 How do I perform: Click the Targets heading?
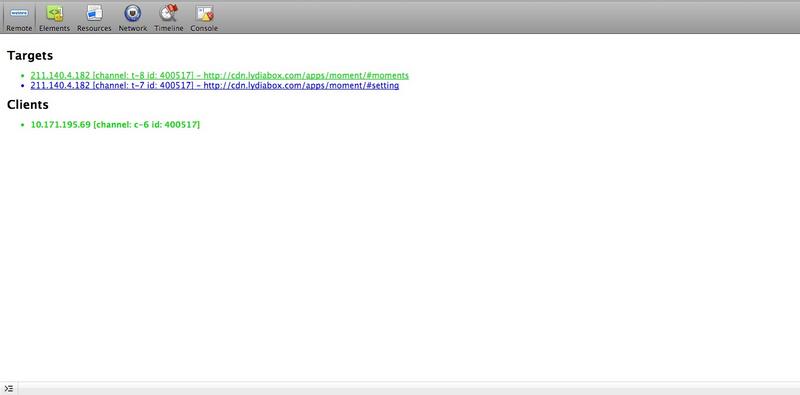point(30,56)
